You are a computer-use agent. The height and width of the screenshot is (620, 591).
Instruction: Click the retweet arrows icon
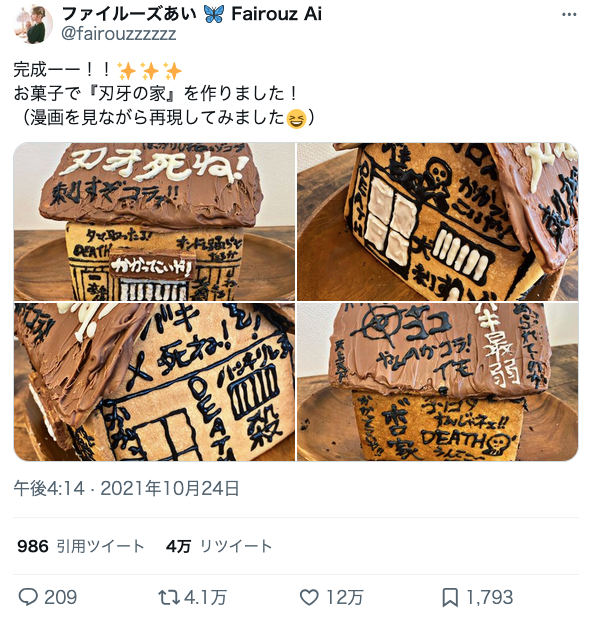(x=169, y=597)
